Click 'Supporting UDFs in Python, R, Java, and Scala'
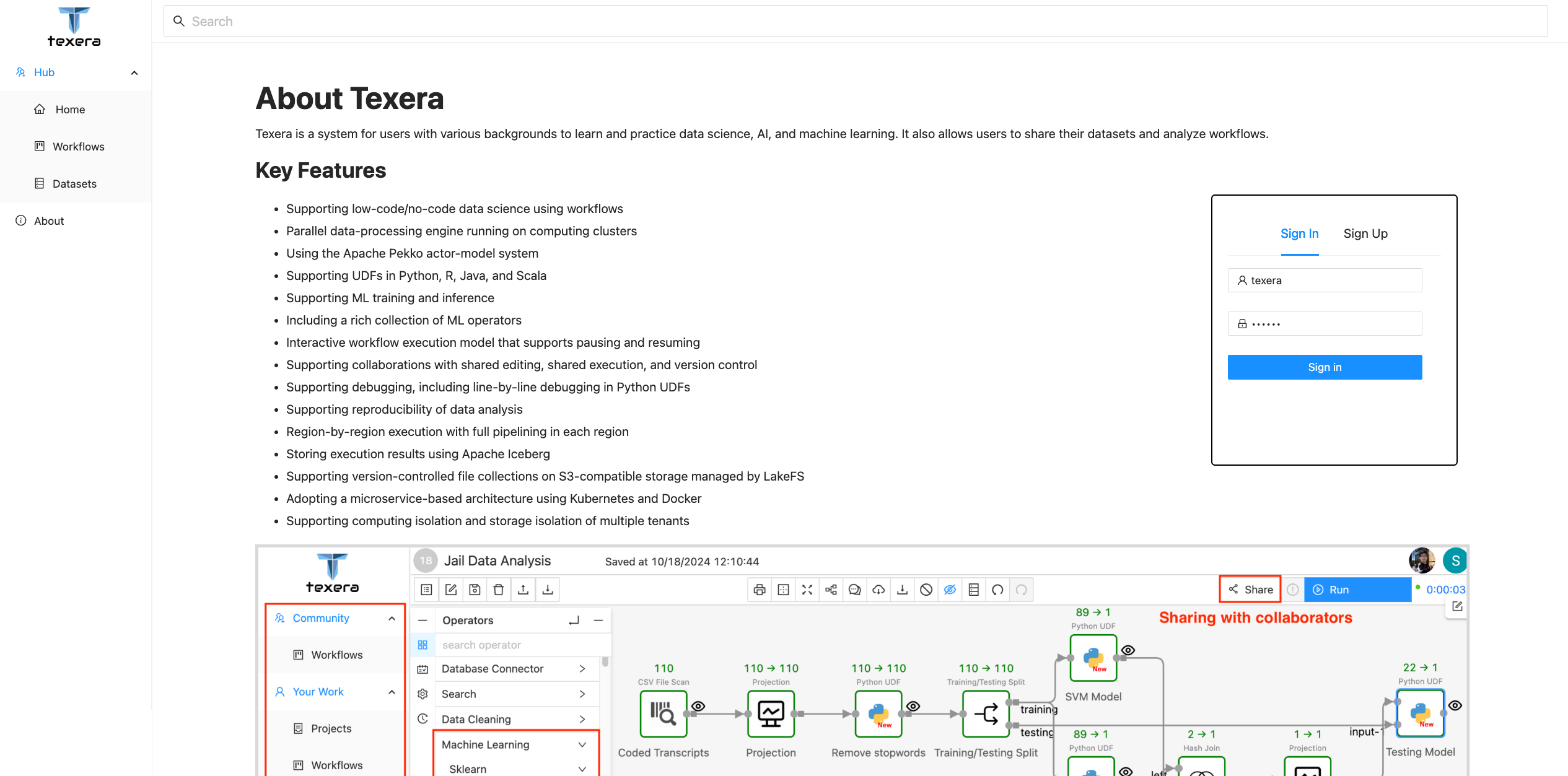The width and height of the screenshot is (1568, 776). [416, 276]
